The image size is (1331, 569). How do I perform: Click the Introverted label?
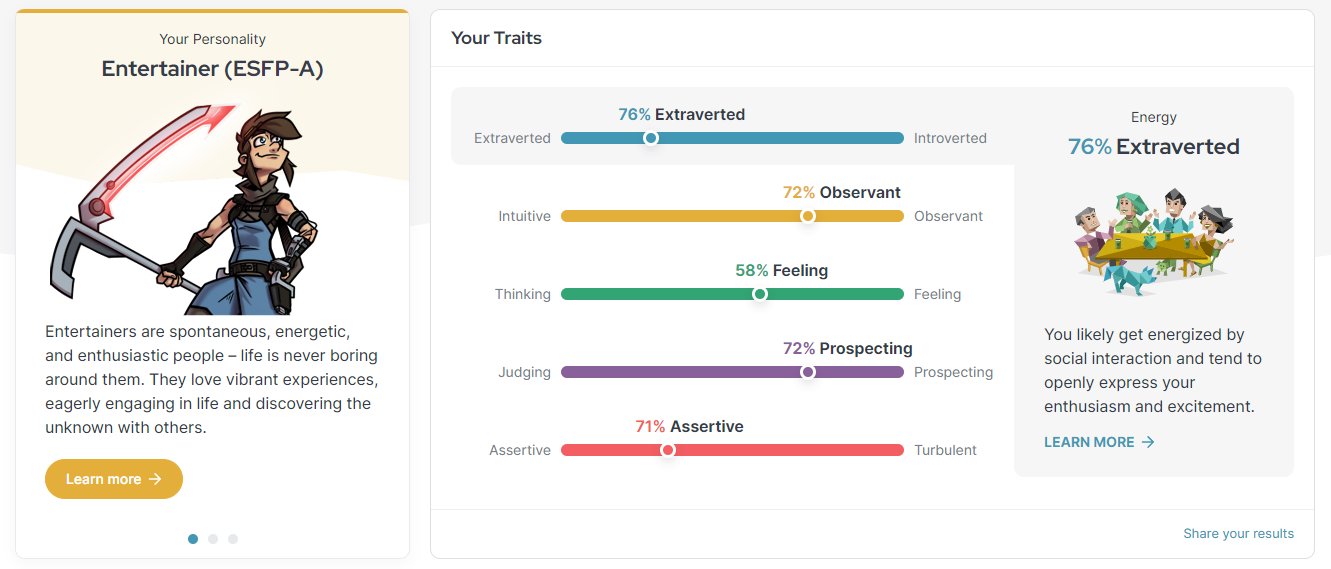(x=950, y=138)
